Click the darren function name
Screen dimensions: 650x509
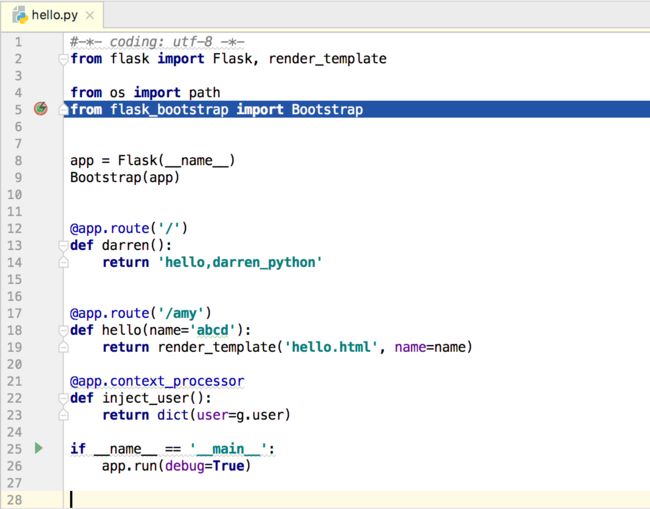[125, 245]
